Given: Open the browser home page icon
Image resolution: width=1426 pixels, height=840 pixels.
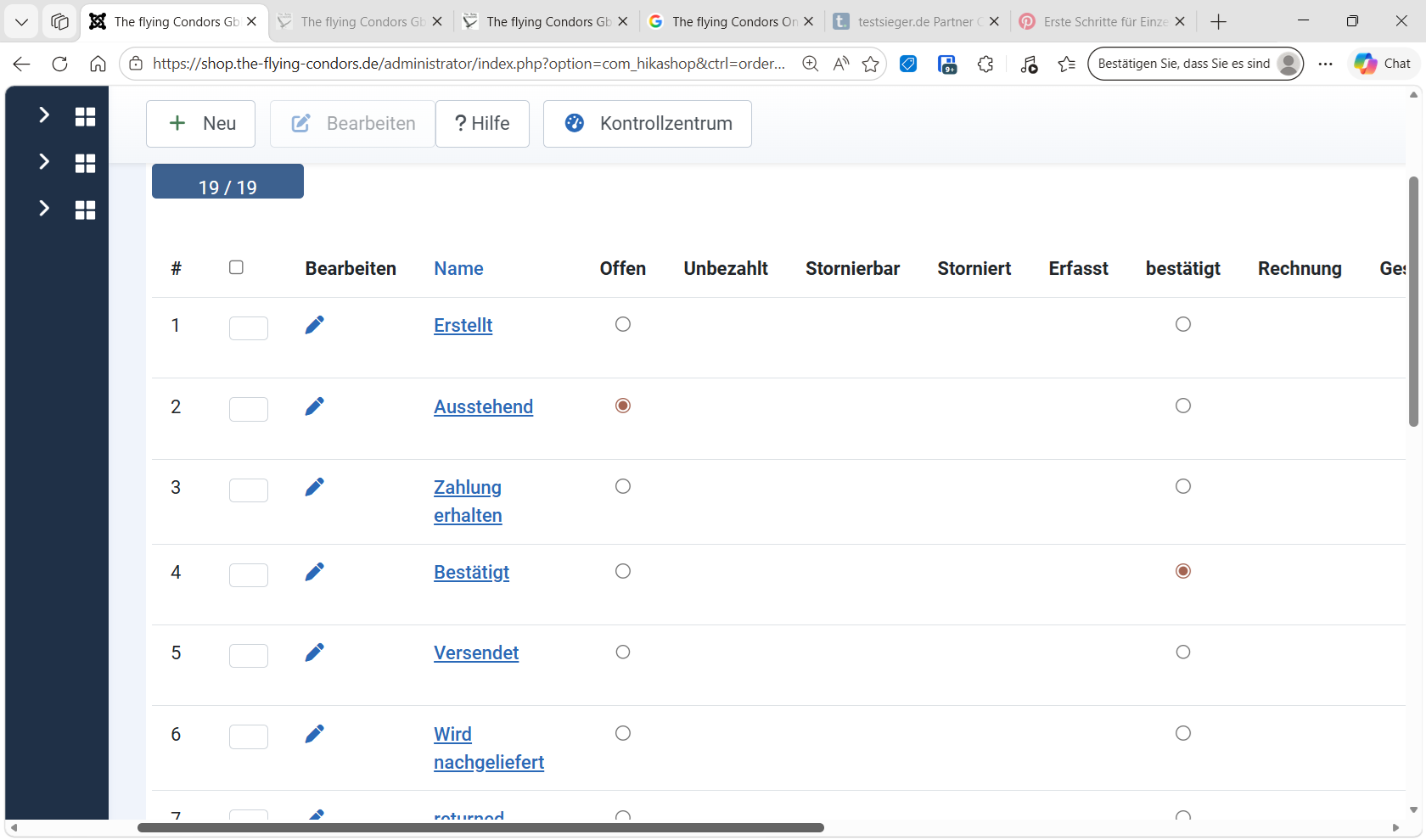Looking at the screenshot, I should 98,64.
